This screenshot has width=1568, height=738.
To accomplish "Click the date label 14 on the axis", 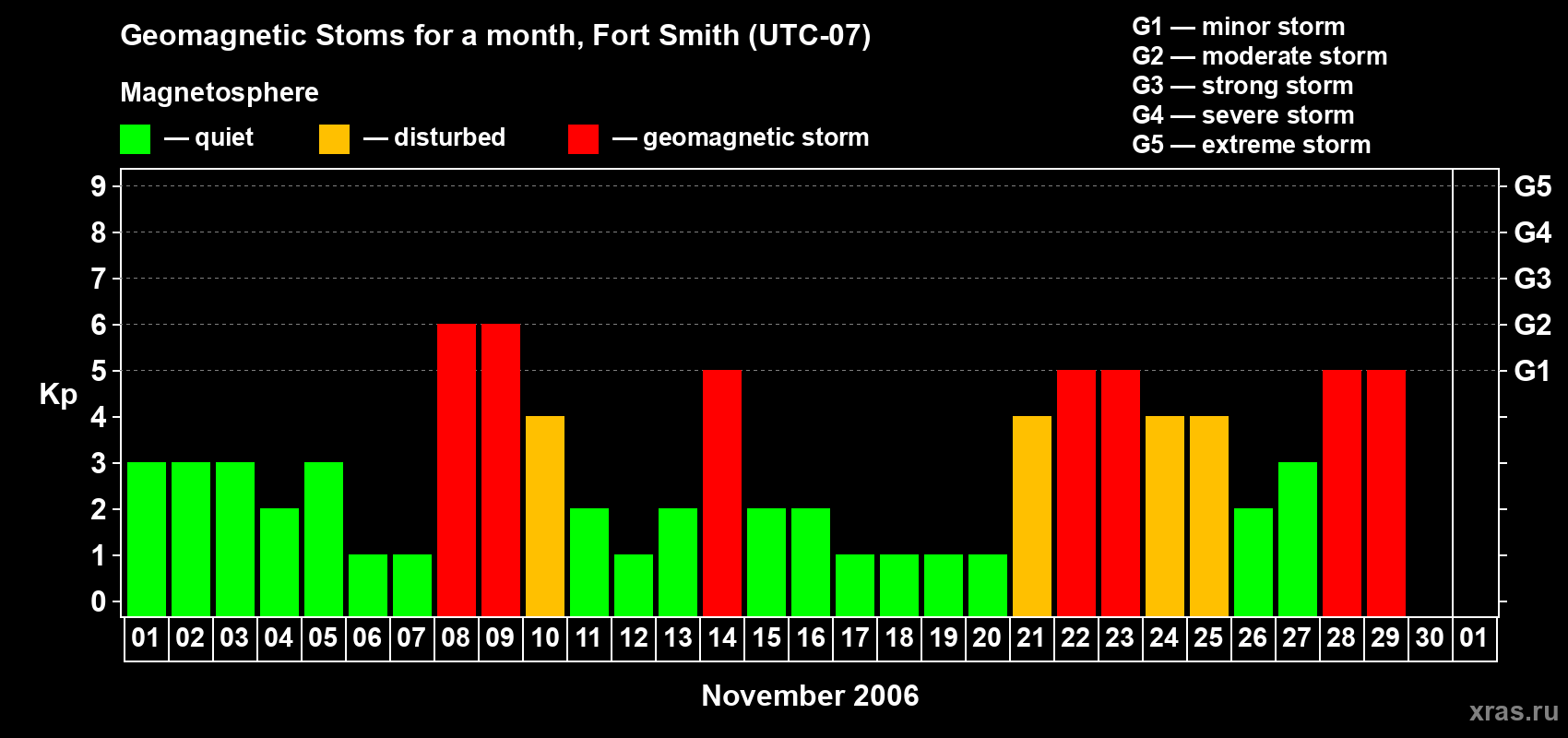I will [722, 637].
